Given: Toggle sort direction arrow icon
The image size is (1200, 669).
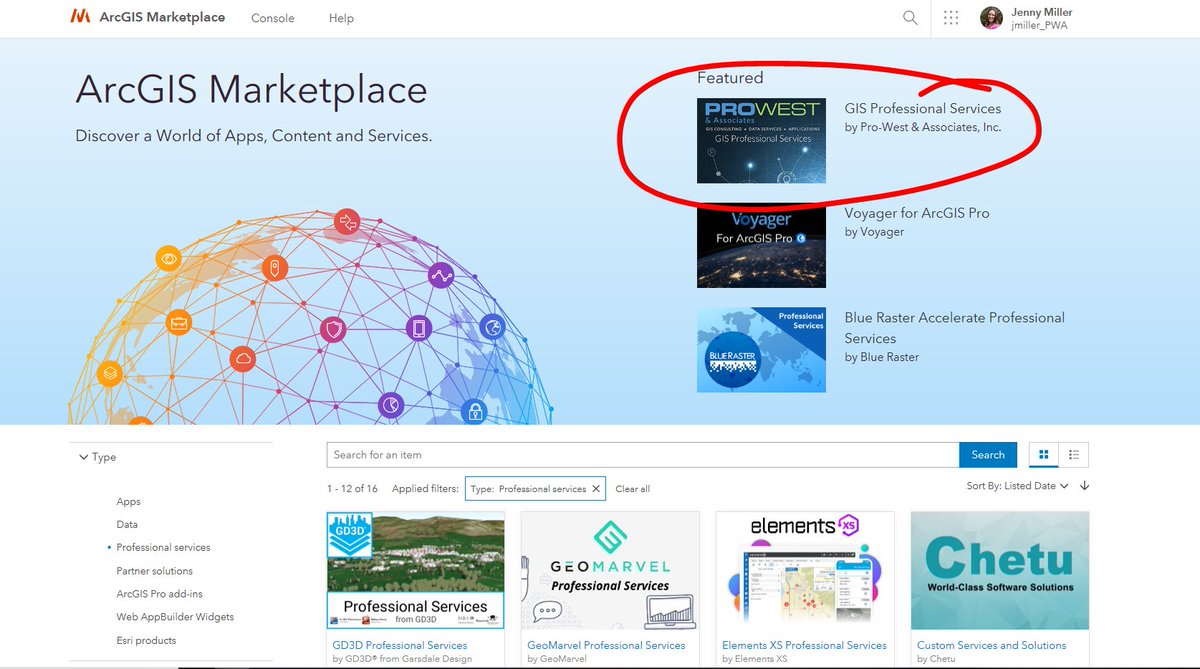Looking at the screenshot, I should click(1085, 486).
